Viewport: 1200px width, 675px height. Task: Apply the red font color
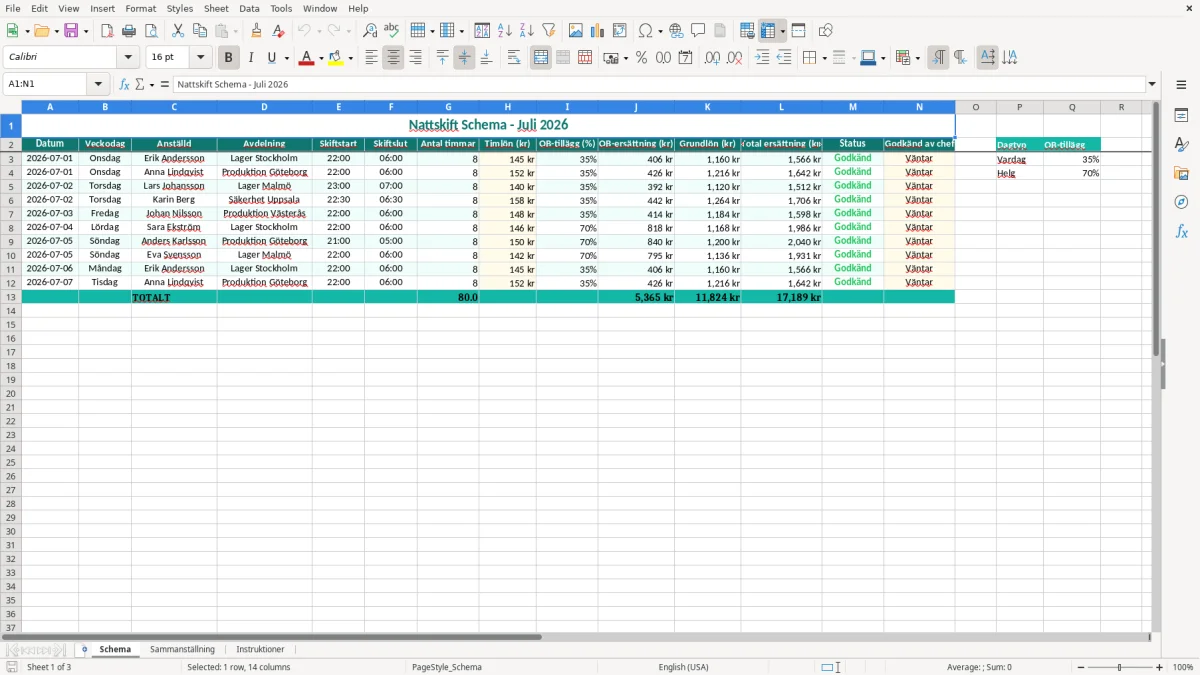[x=306, y=58]
